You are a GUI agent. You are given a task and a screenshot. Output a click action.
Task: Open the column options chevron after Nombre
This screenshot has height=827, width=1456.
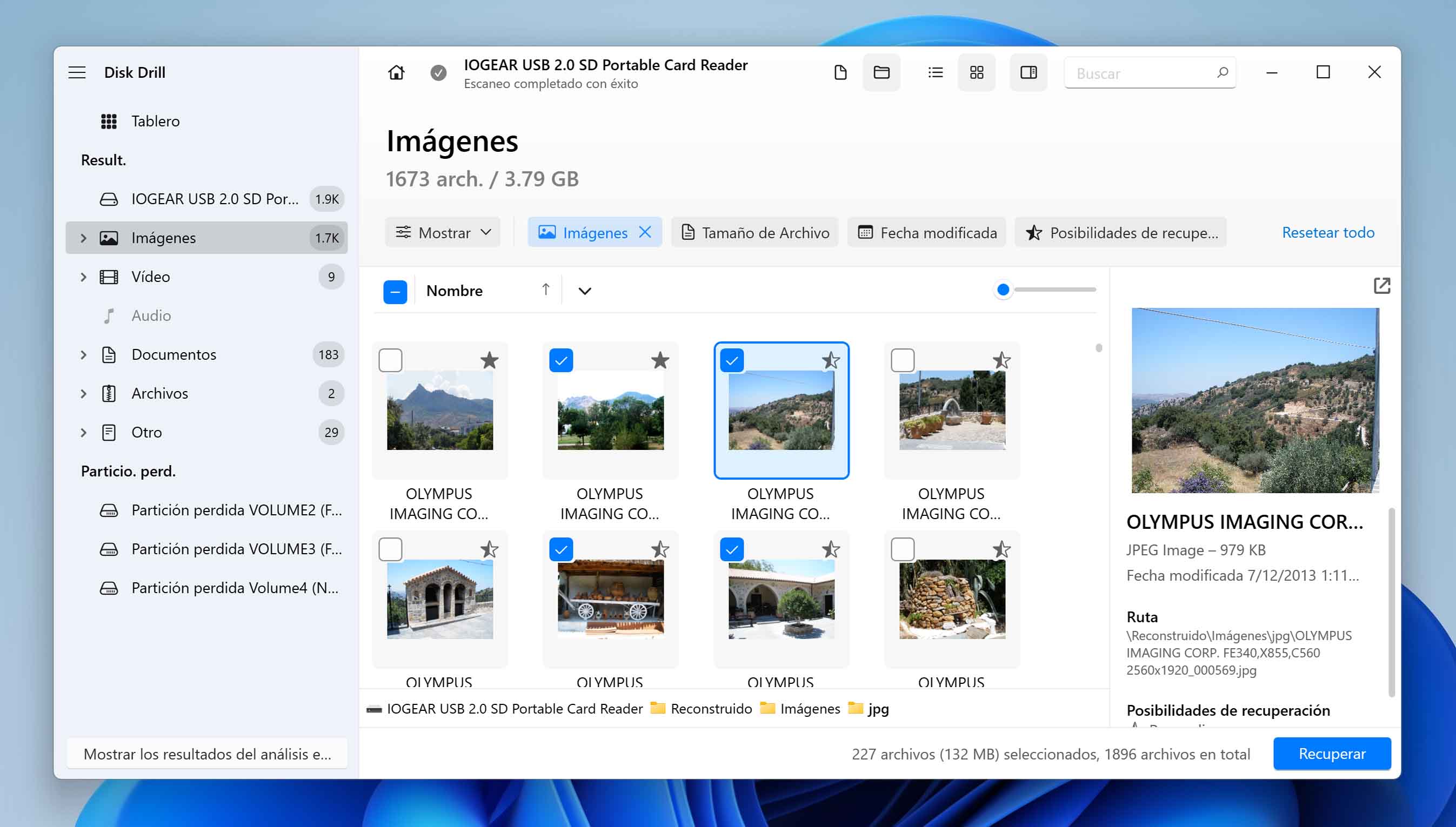pos(585,291)
